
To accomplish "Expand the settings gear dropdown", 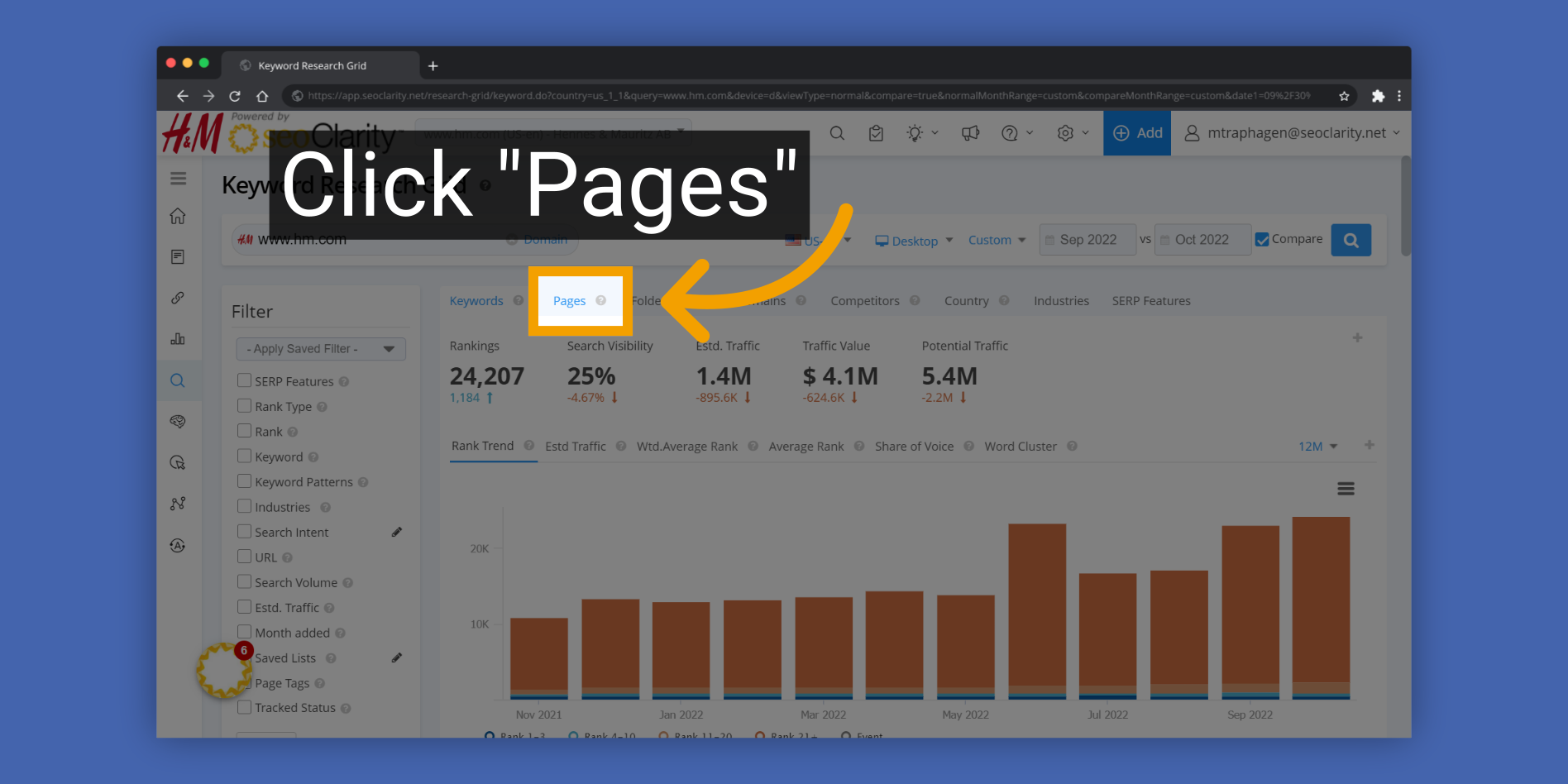I will pos(1073,133).
